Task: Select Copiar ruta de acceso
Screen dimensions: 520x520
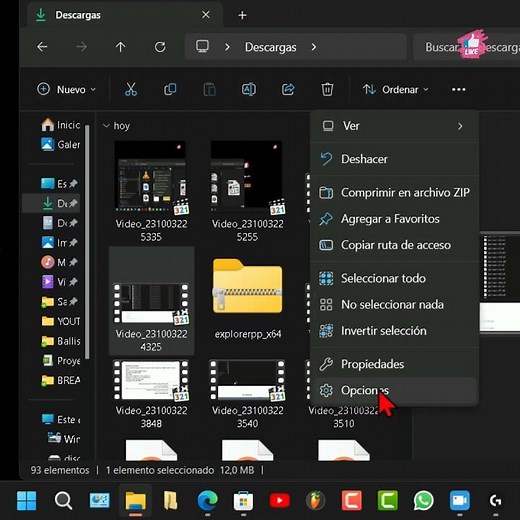Action: pyautogui.click(x=395, y=245)
